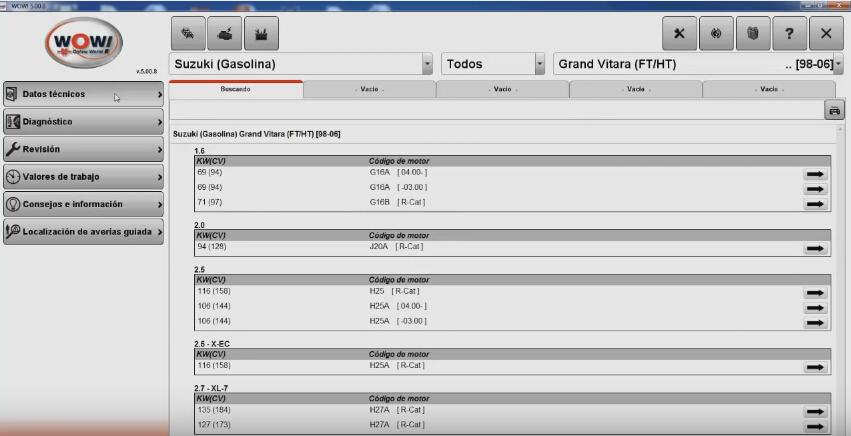Click arrow for G16A [04.00-] engine
This screenshot has height=436, width=851.
point(815,174)
